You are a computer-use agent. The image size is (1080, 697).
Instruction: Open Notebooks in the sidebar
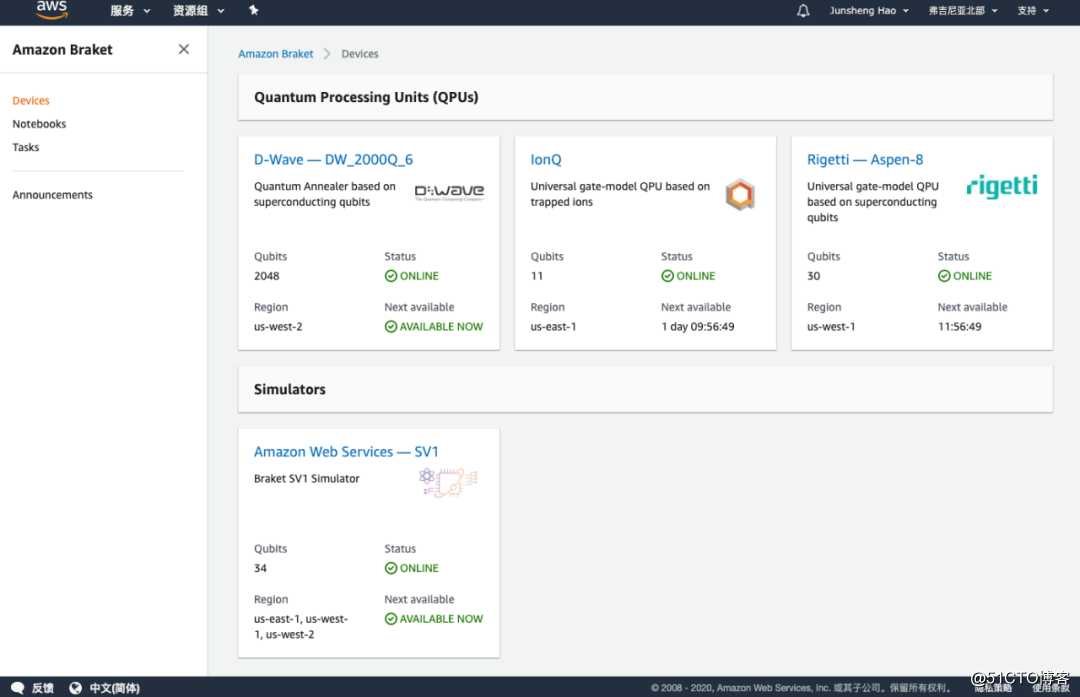pyautogui.click(x=39, y=124)
